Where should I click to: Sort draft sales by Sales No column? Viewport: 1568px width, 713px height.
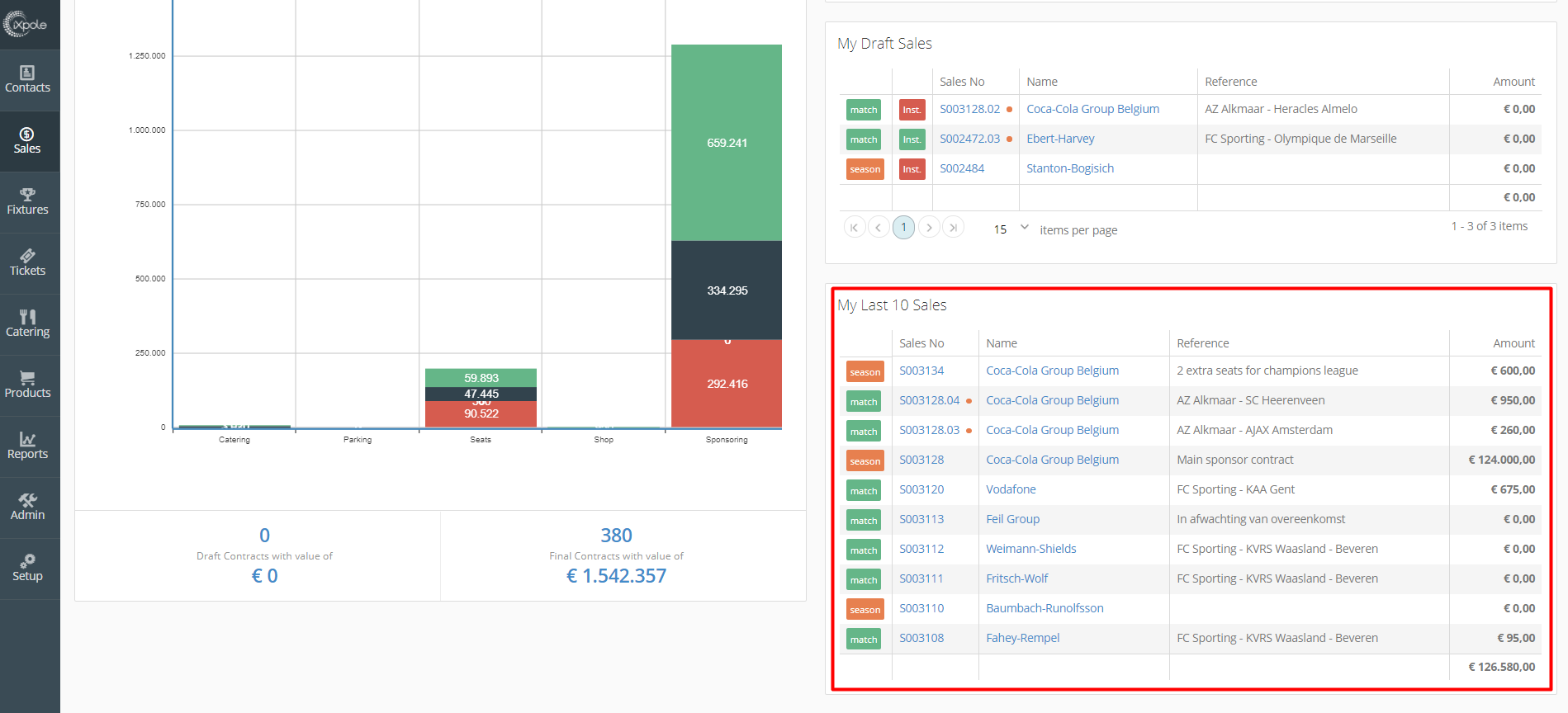click(x=962, y=82)
